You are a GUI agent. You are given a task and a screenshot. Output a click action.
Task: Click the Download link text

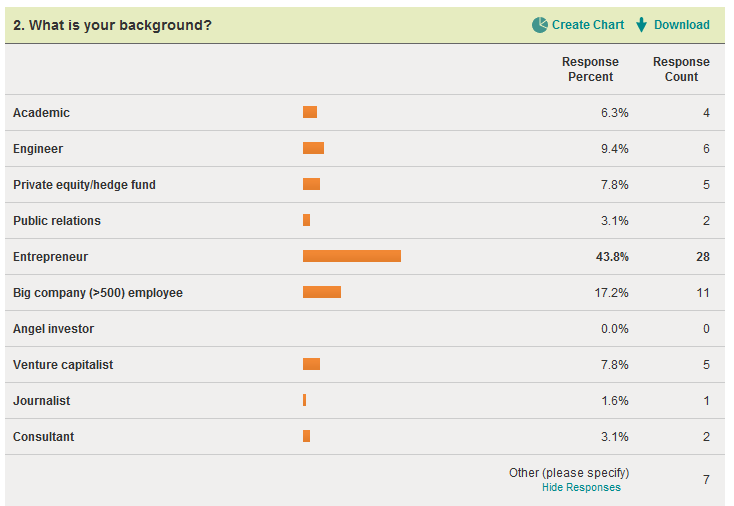[x=681, y=25]
